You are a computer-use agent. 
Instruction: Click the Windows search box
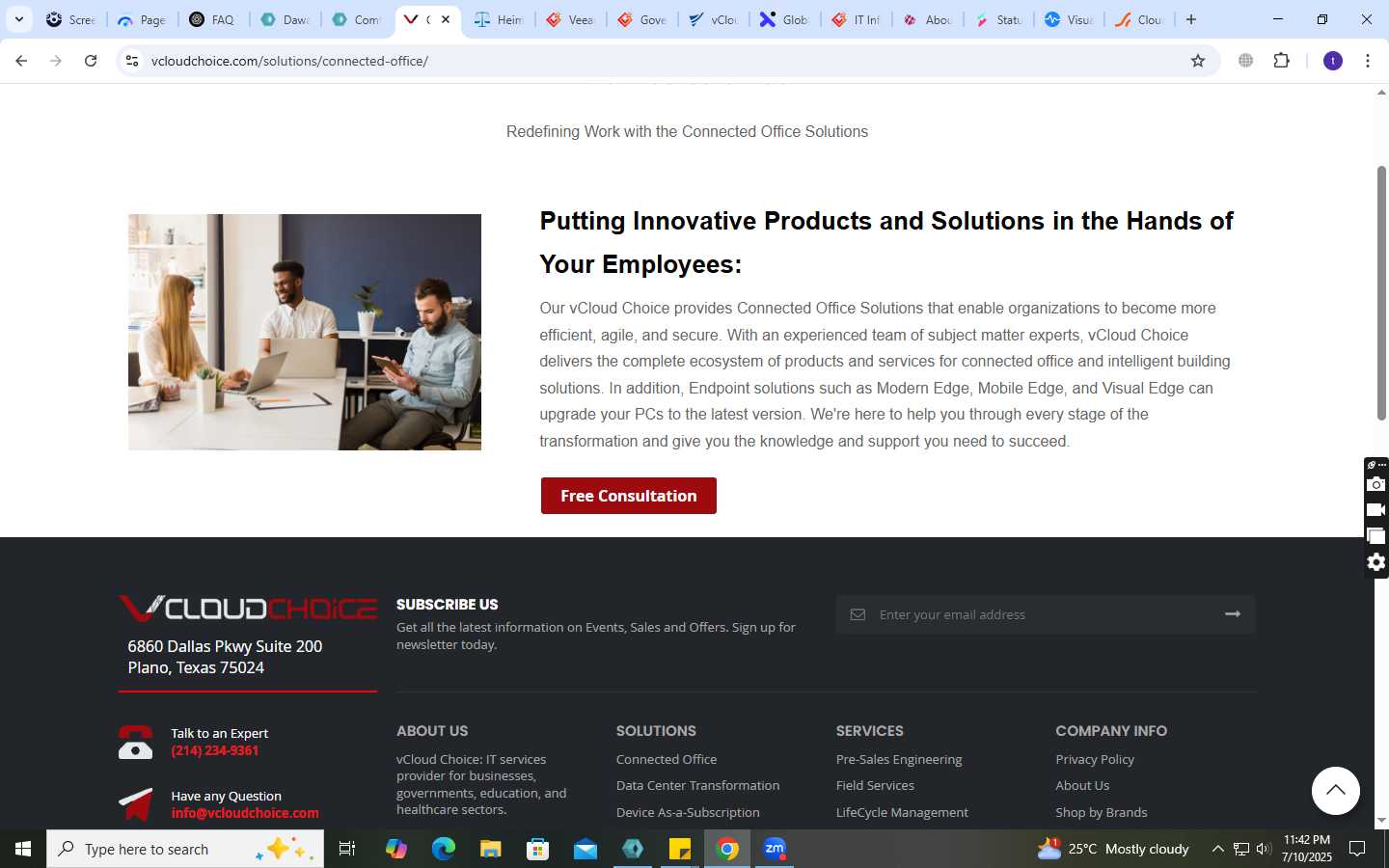185,849
